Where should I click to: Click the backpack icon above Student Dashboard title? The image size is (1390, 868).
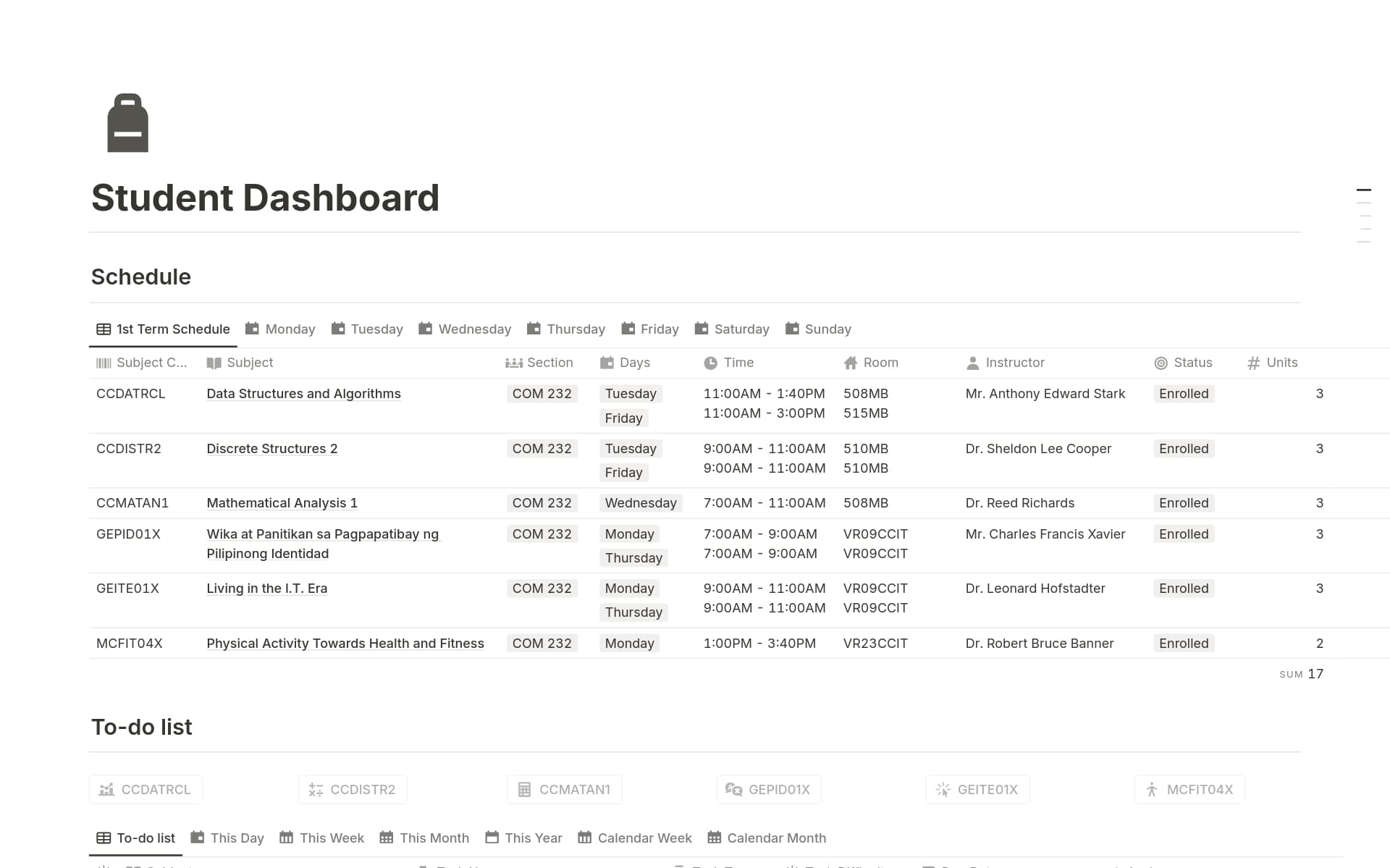pyautogui.click(x=127, y=123)
